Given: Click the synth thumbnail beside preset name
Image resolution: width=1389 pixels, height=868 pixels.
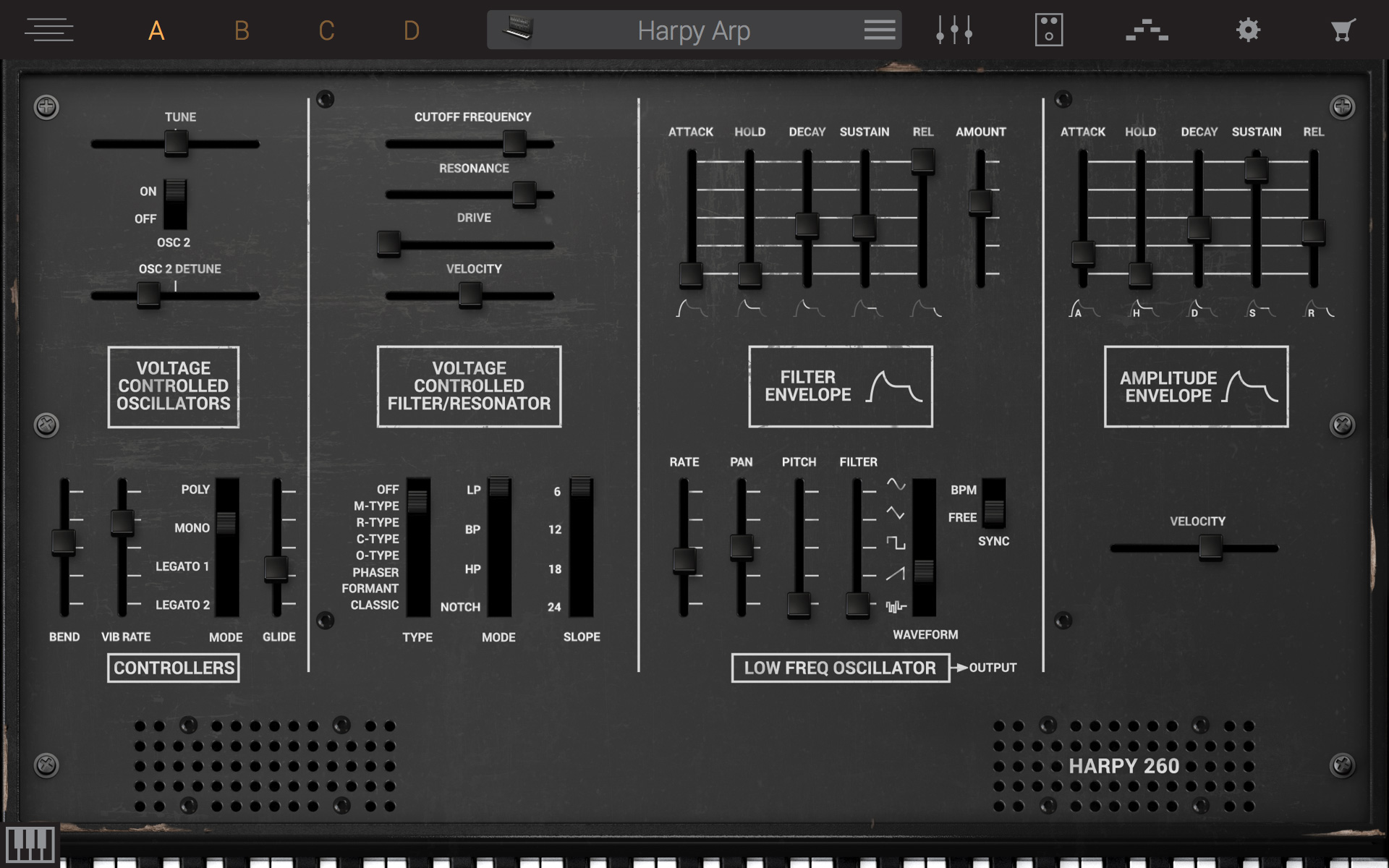Looking at the screenshot, I should tap(518, 30).
